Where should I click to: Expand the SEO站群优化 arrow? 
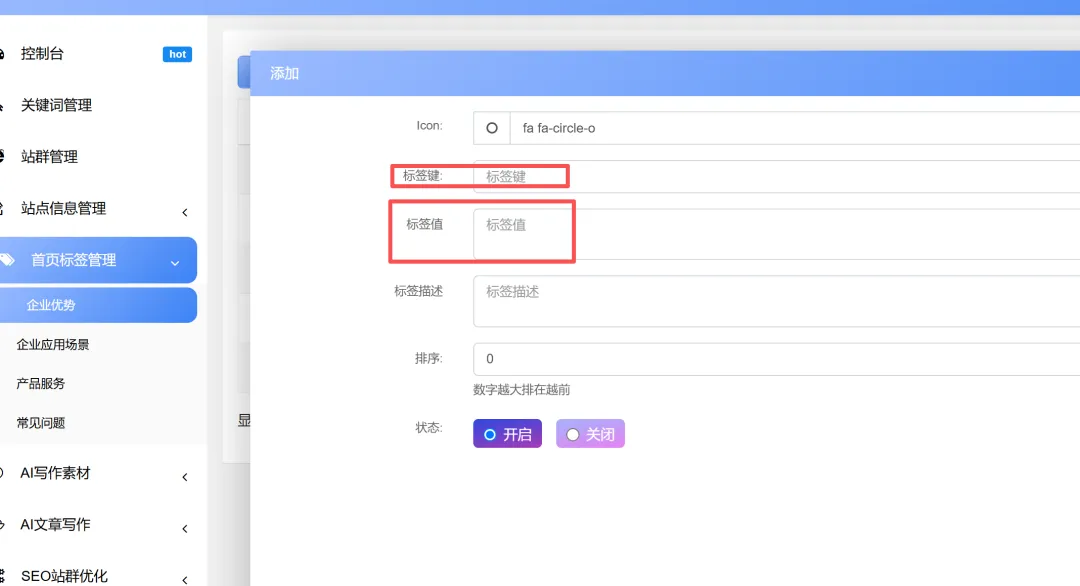point(185,580)
